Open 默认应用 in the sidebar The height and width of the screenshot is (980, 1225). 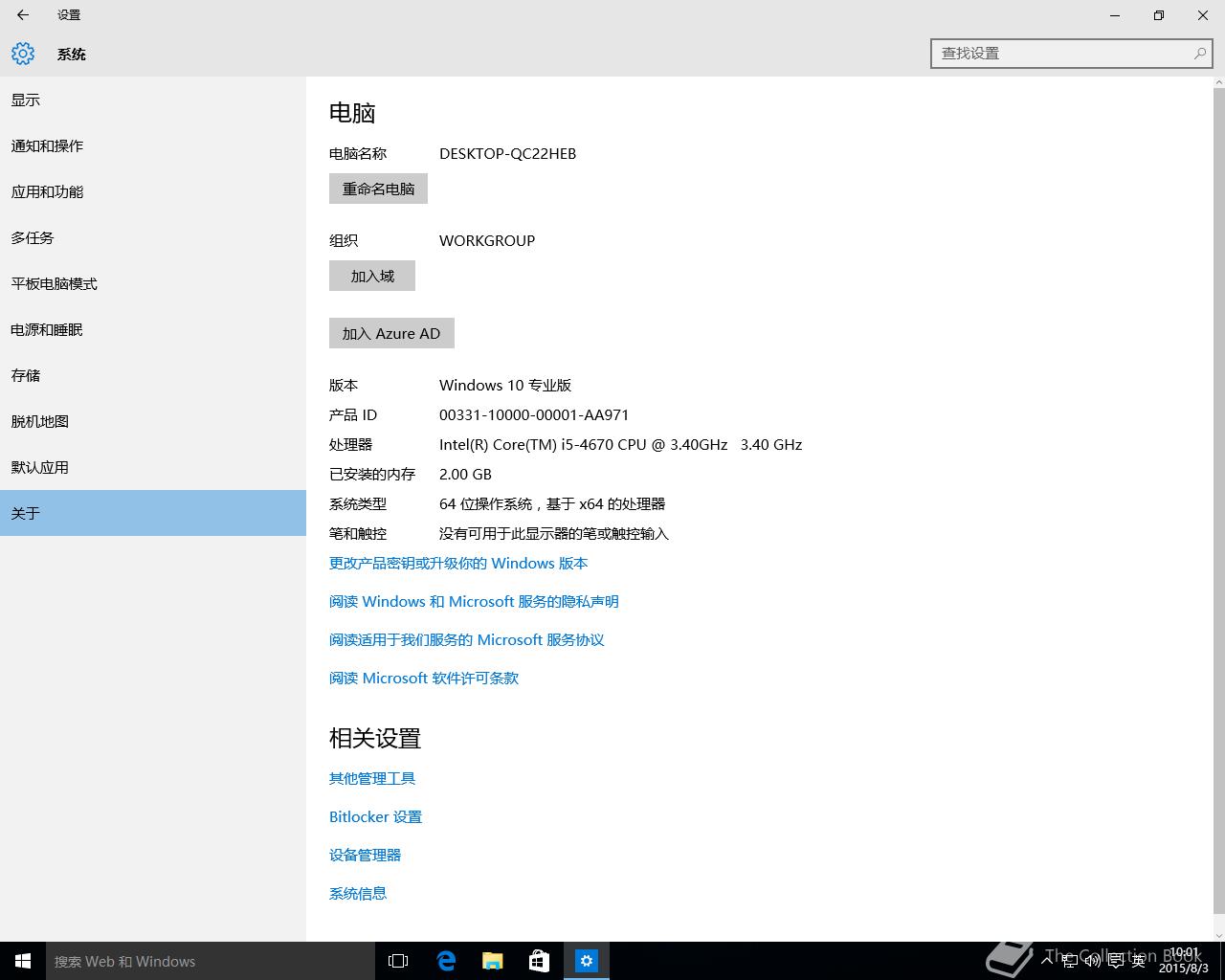click(153, 467)
